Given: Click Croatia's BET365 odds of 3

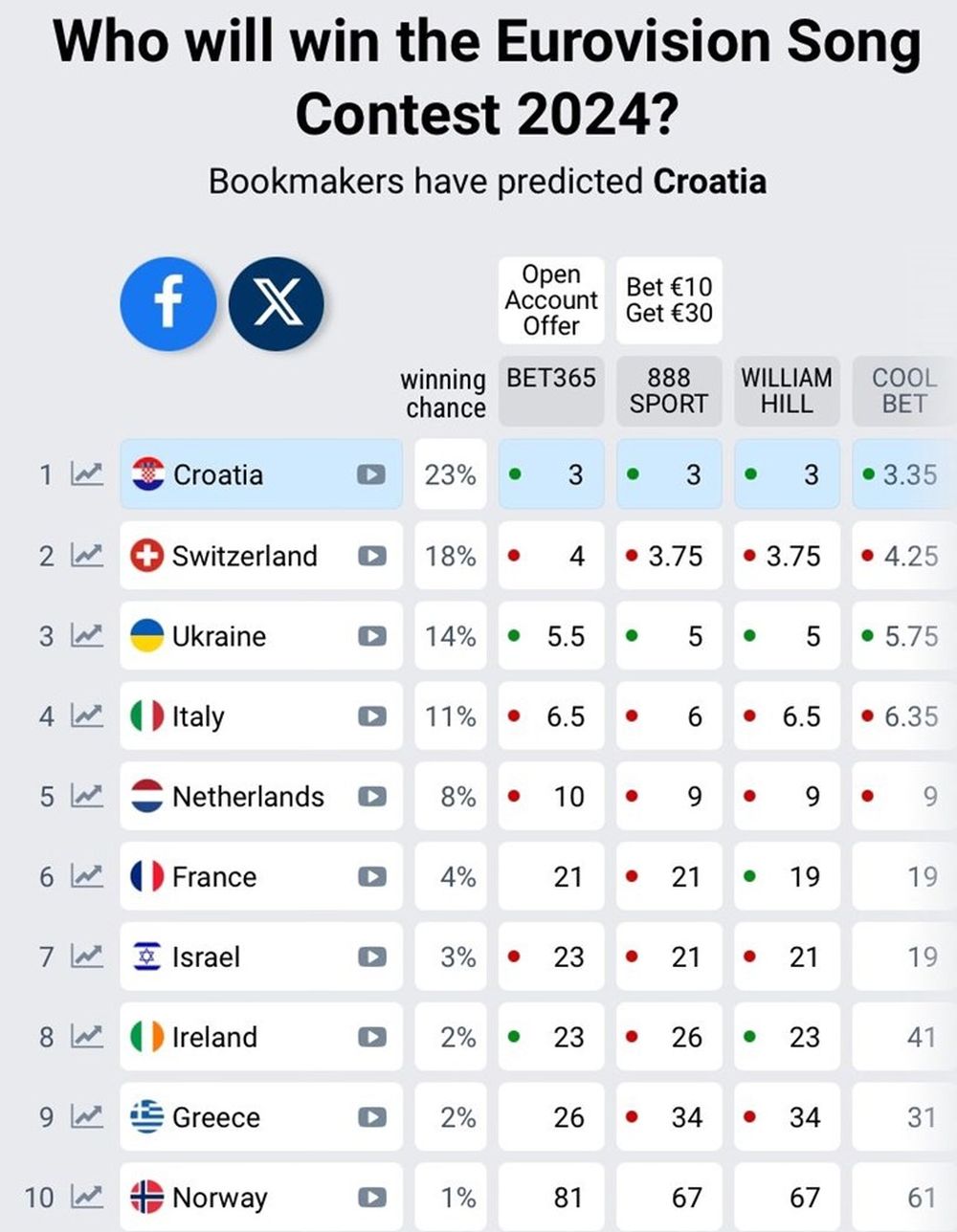Looking at the screenshot, I should [551, 474].
